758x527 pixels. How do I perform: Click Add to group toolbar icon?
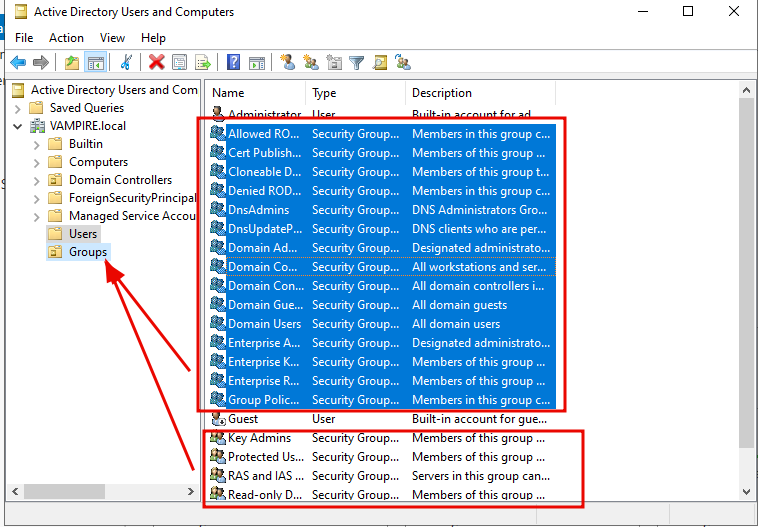point(403,62)
